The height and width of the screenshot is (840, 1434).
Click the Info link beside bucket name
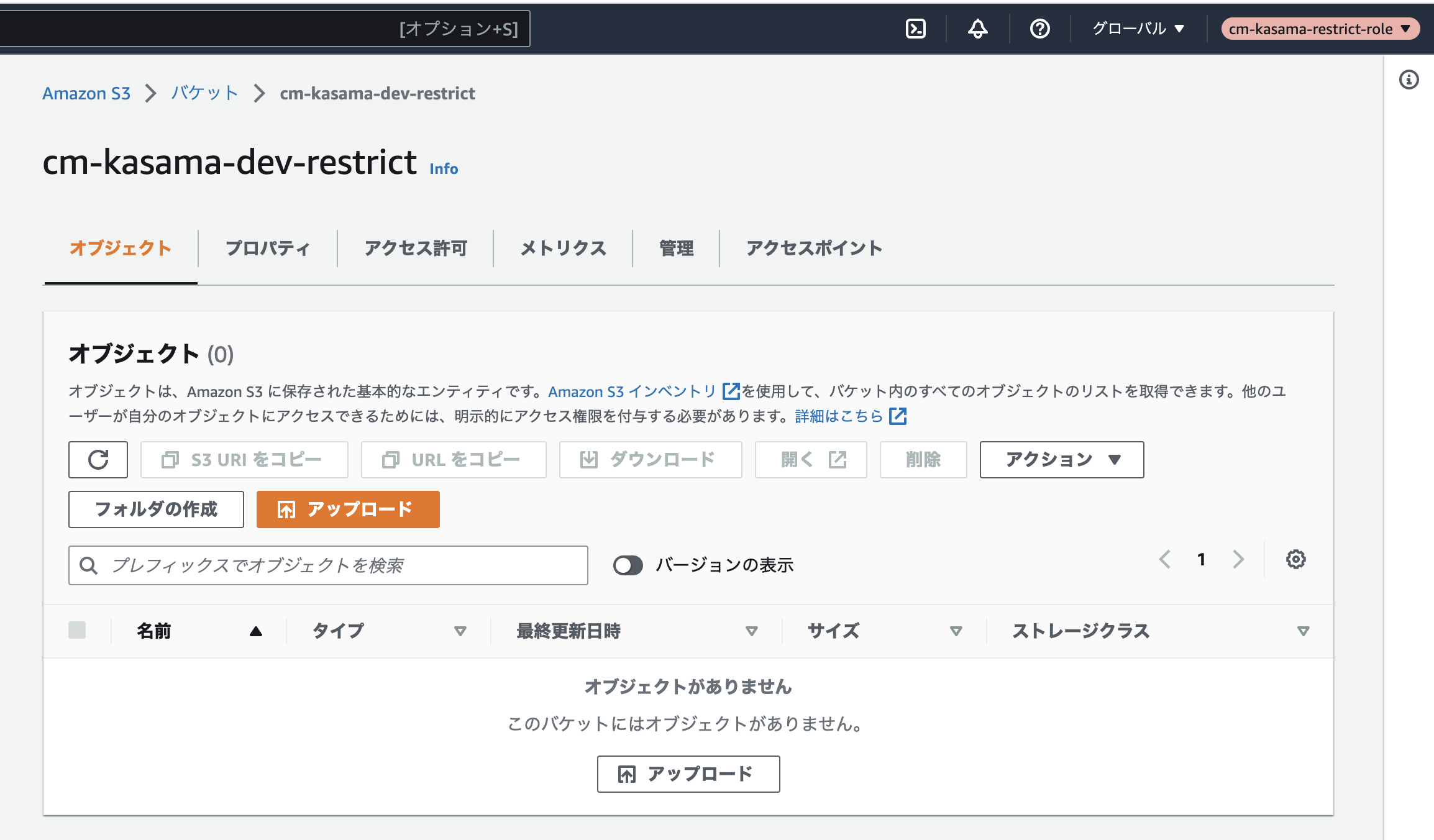444,168
